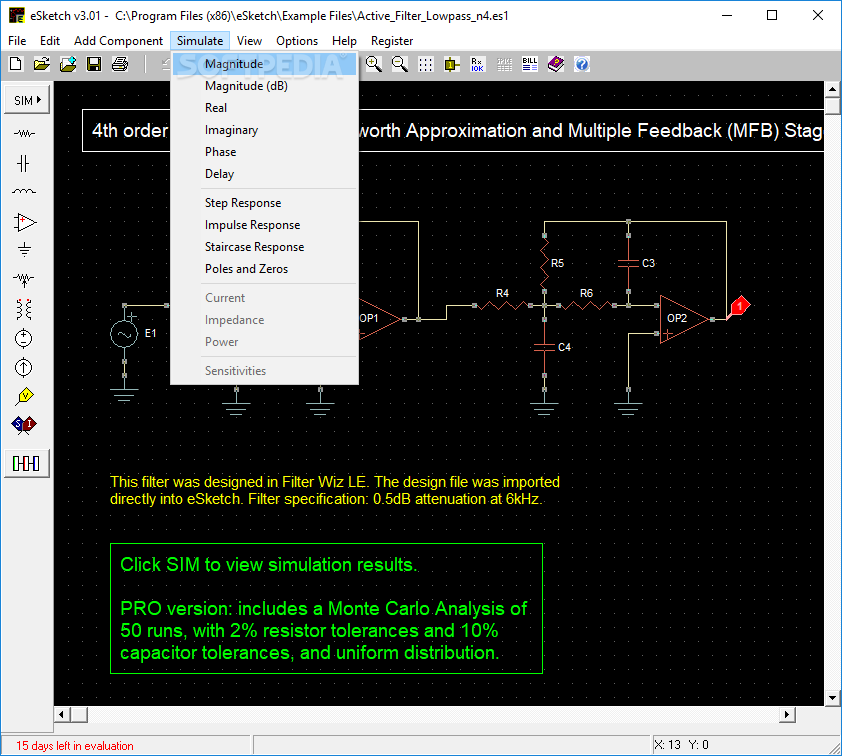Screen dimensions: 842x756
Task: Select the S and I probe markers tool
Action: coord(24,425)
